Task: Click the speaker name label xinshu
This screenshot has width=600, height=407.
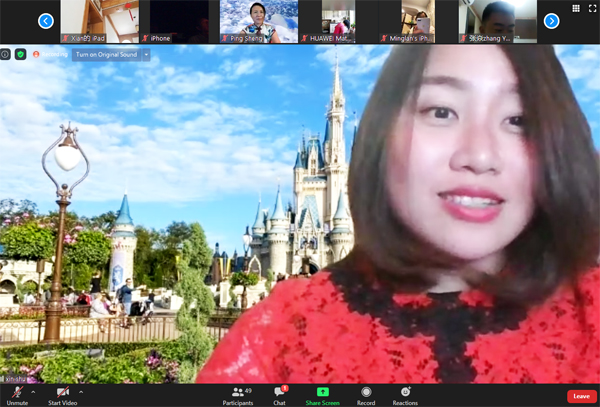Action: coord(15,379)
